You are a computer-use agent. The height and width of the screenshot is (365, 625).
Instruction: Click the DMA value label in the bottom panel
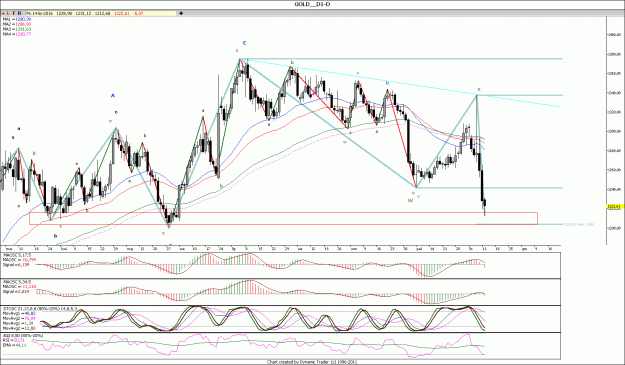(x=15, y=345)
